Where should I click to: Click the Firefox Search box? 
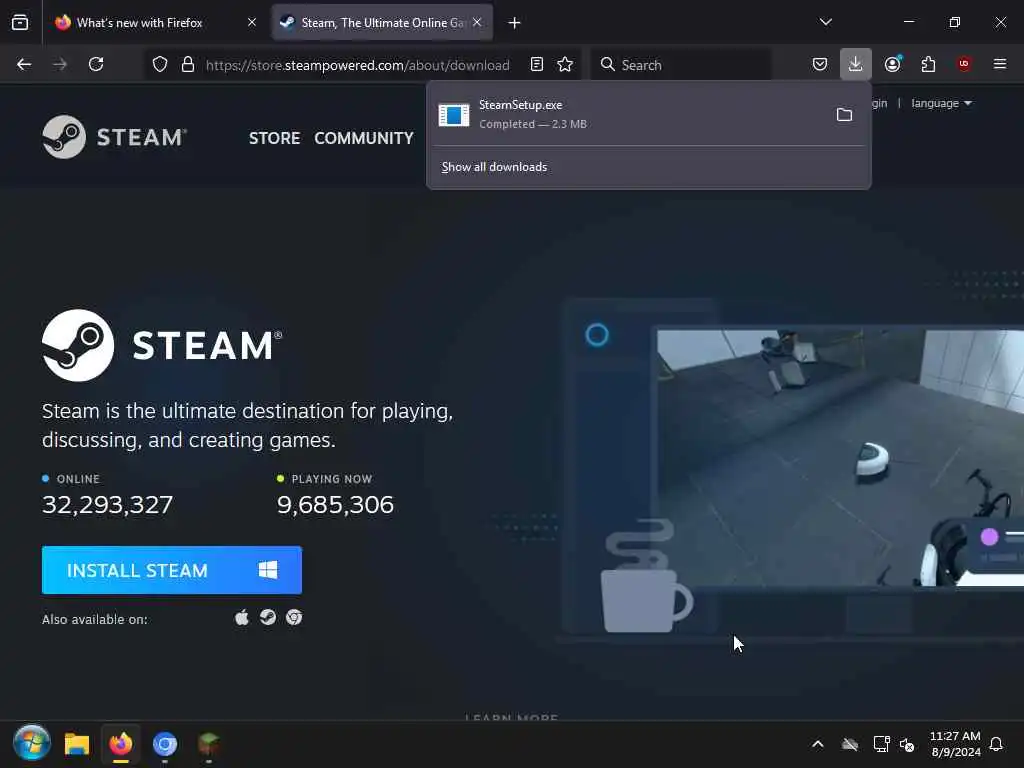680,65
